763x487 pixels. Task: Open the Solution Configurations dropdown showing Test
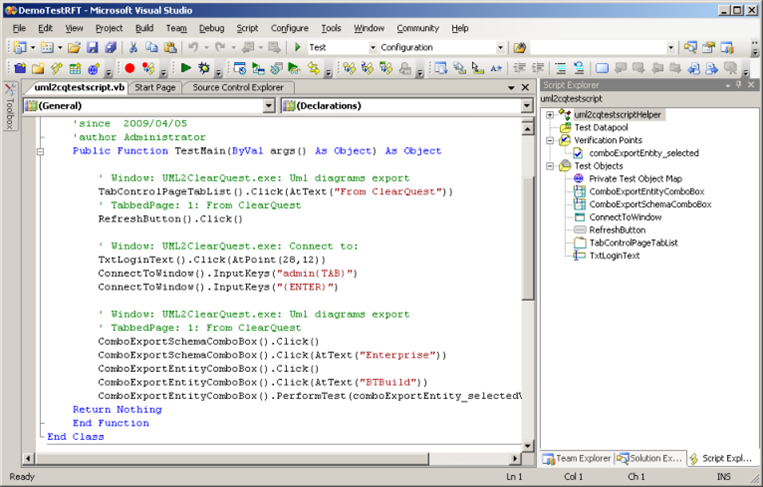pyautogui.click(x=373, y=47)
